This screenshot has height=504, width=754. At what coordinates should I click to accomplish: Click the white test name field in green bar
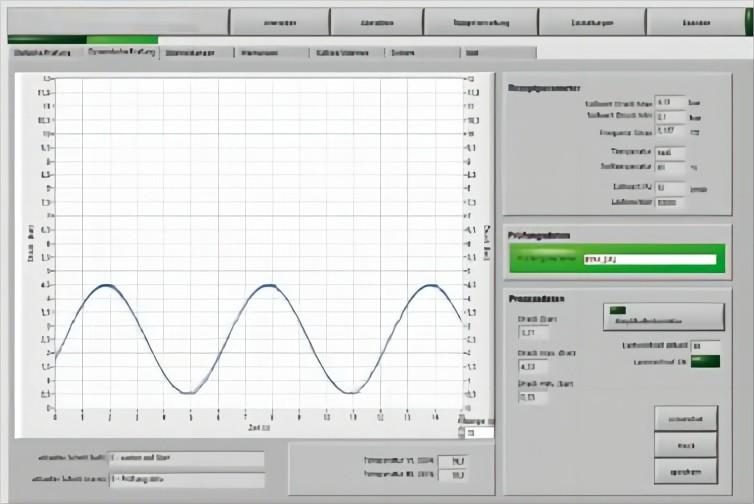tap(650, 259)
